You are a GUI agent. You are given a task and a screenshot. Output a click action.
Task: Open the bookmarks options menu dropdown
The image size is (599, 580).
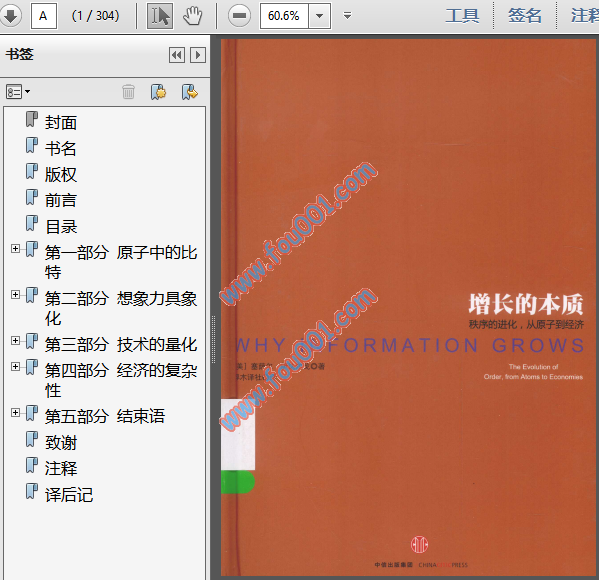(18, 92)
